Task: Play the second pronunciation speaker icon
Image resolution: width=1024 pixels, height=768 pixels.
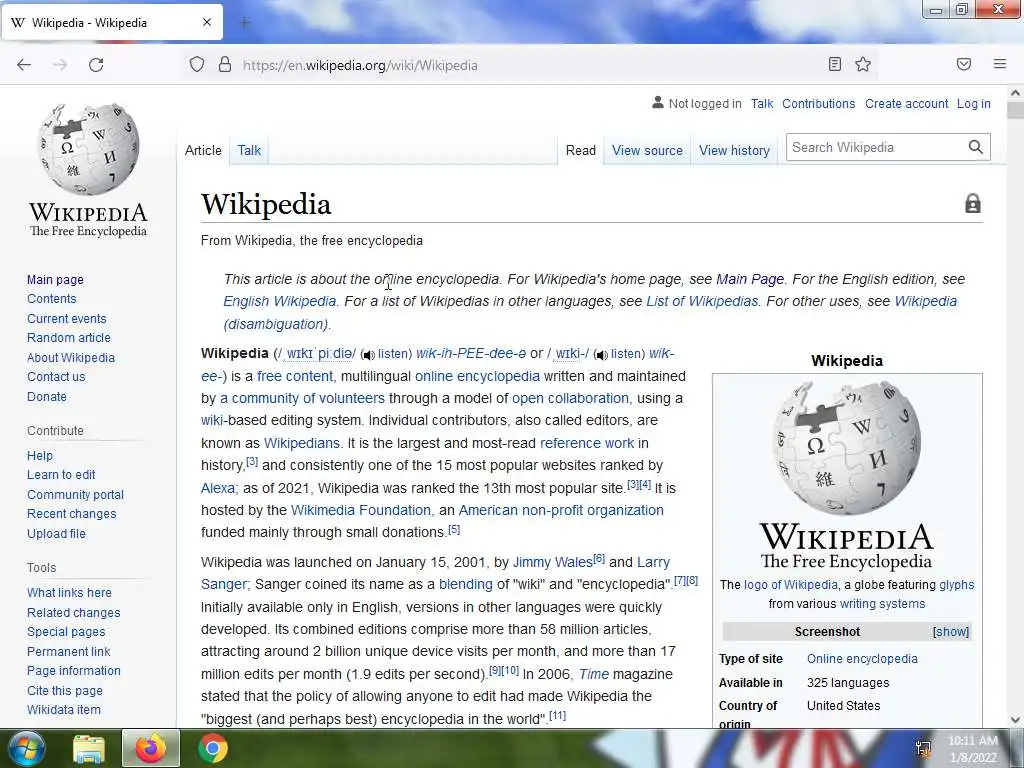Action: (601, 355)
